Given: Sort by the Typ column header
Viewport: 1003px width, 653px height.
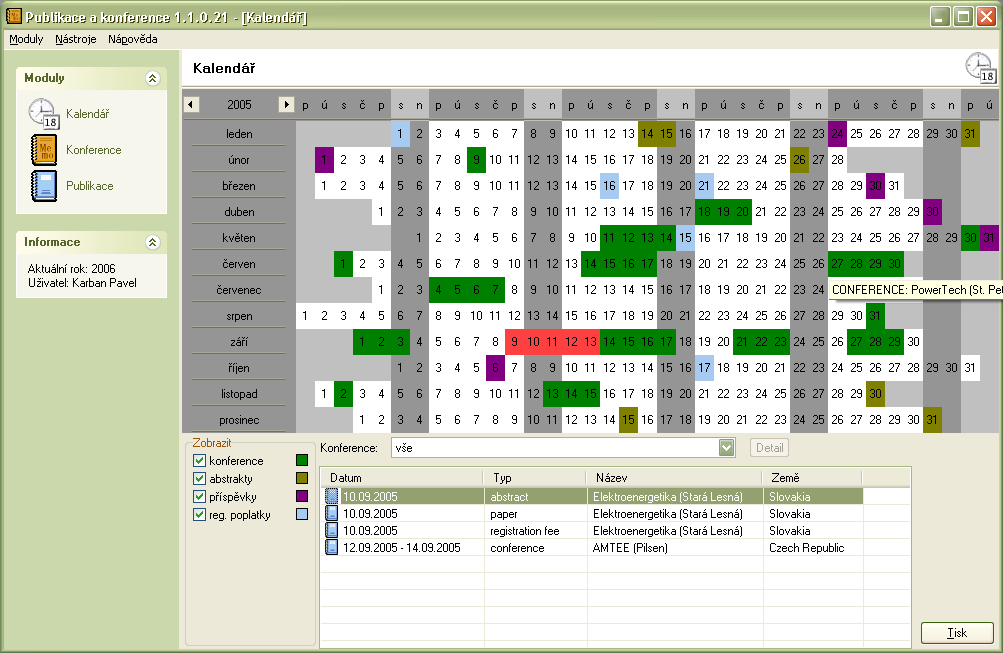Looking at the screenshot, I should point(534,478).
